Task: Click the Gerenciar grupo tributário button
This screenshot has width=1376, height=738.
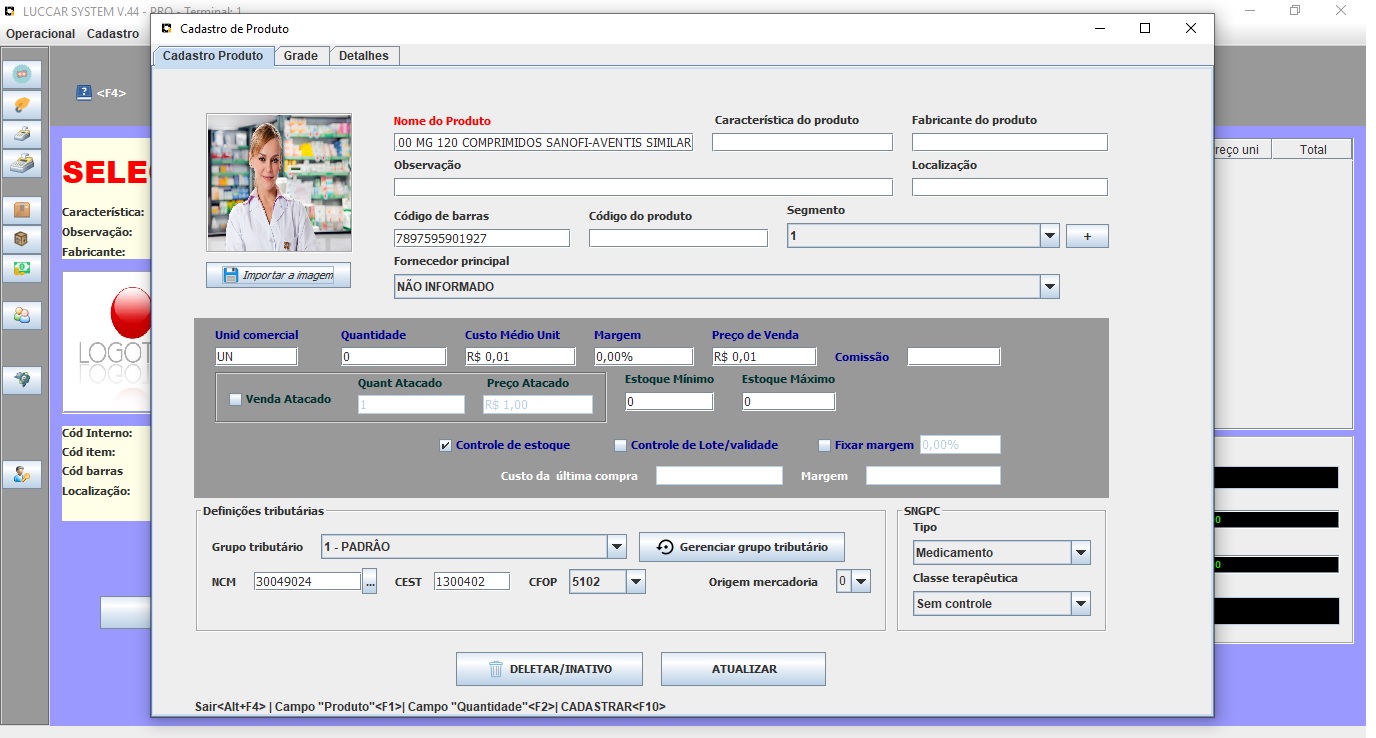Action: [741, 547]
